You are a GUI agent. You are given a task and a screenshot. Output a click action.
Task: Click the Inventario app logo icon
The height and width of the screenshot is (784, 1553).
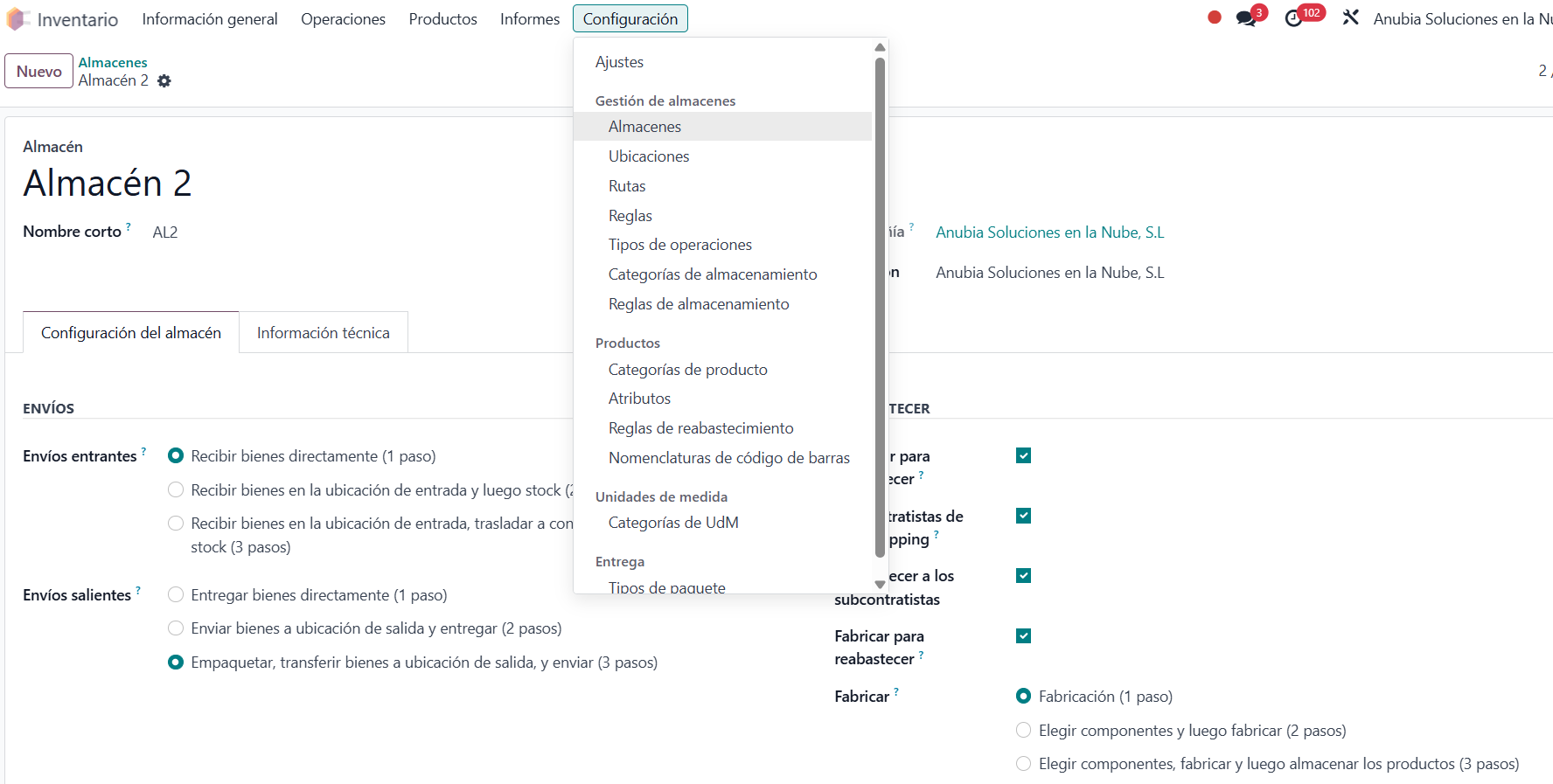coord(17,19)
